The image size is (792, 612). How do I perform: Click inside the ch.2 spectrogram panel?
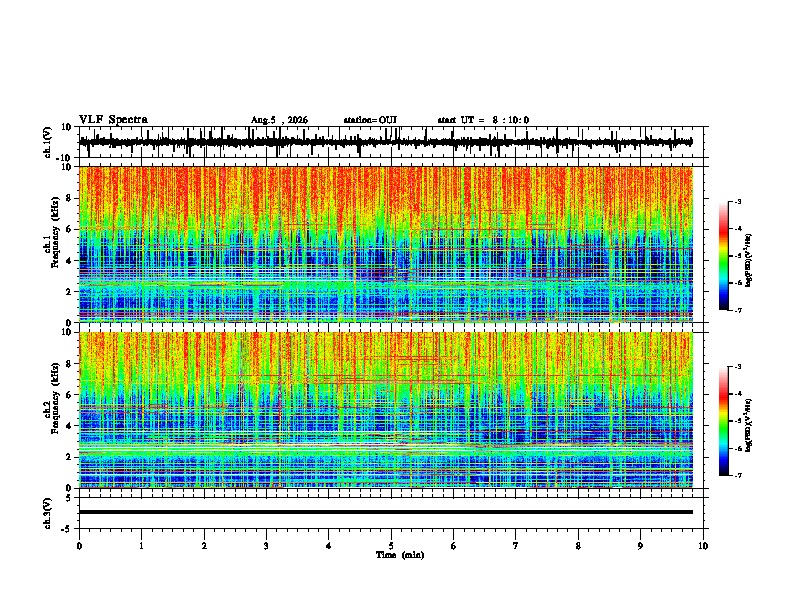click(x=386, y=410)
